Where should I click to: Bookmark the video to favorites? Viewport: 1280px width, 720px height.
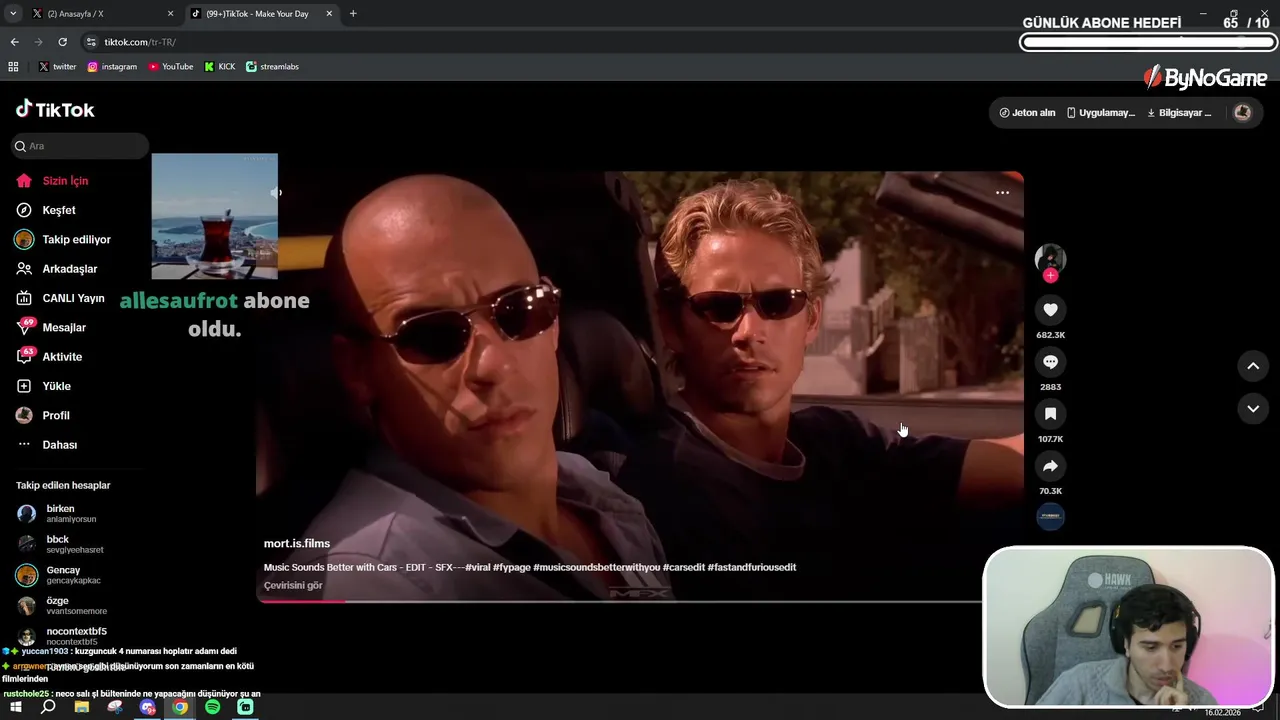(1050, 414)
